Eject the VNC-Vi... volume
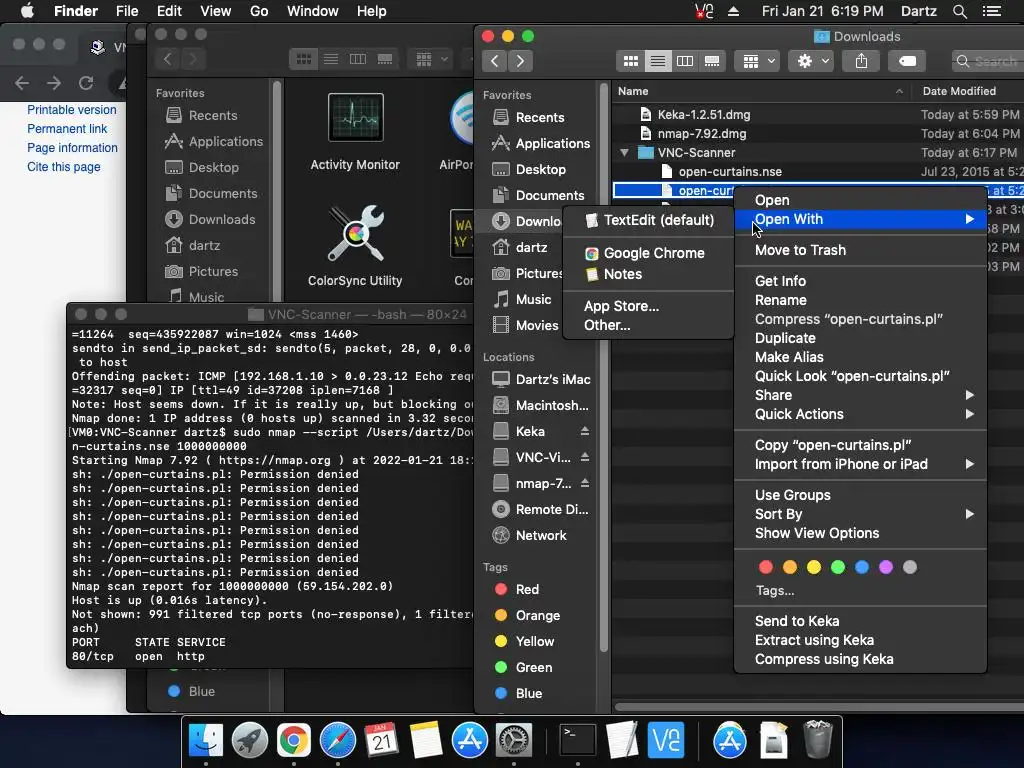The image size is (1024, 768). coord(584,457)
